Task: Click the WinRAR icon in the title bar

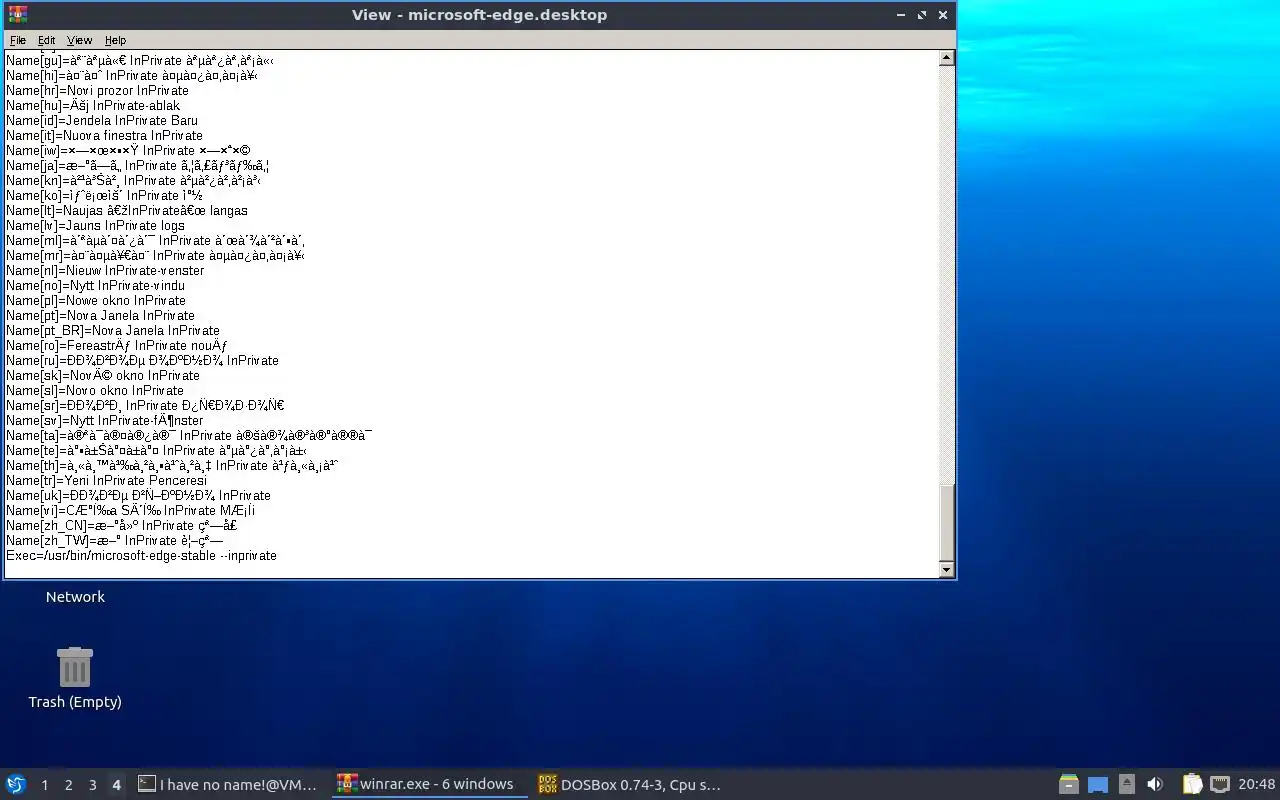Action: pos(17,14)
